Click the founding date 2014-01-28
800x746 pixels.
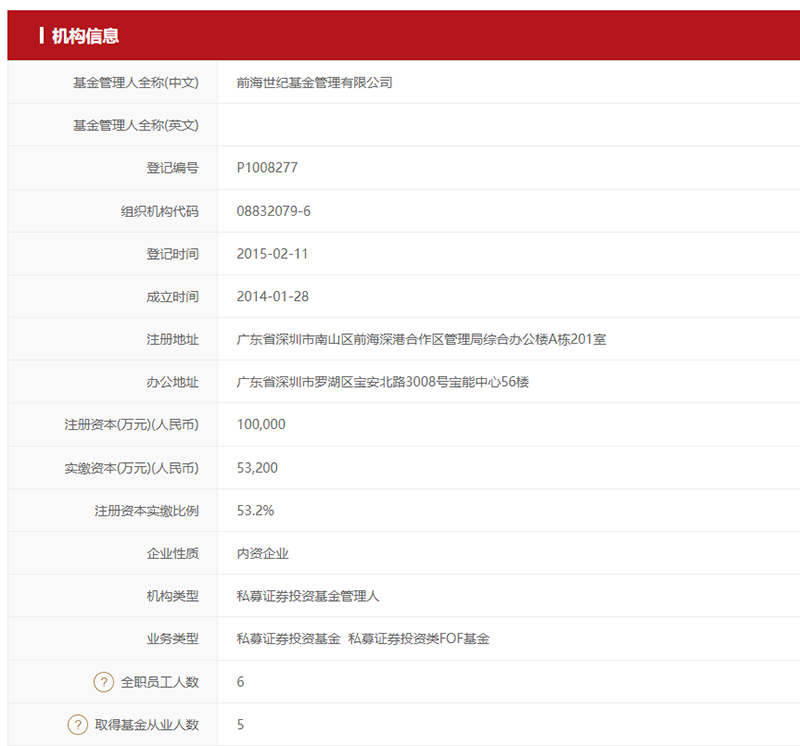(272, 297)
